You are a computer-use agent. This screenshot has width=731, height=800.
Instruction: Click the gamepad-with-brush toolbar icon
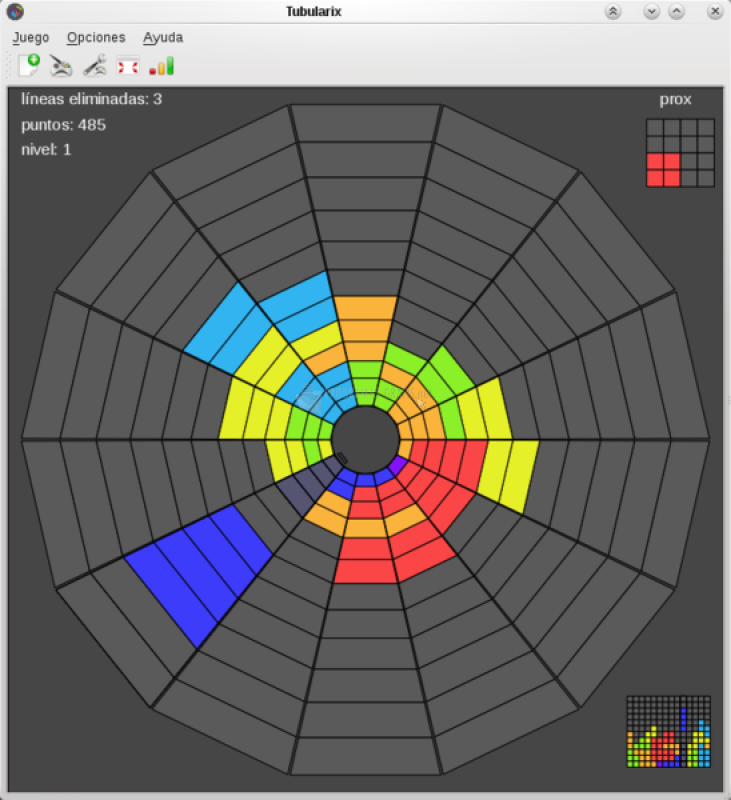click(61, 66)
